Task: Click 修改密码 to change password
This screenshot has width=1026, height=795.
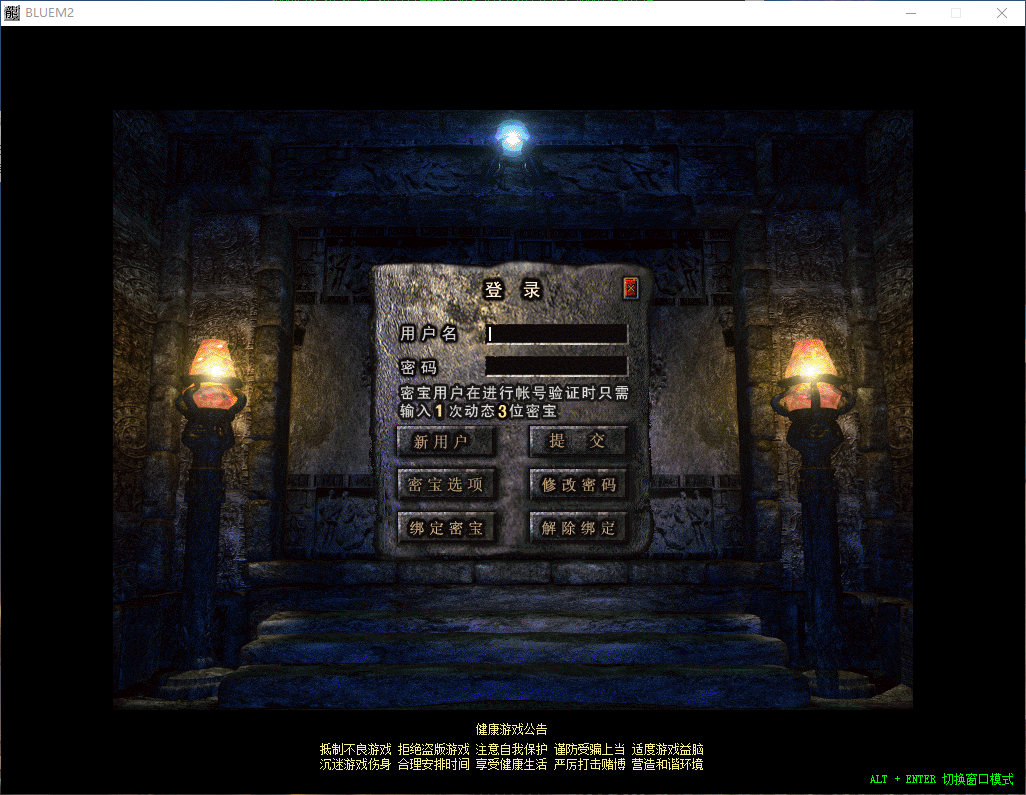Action: tap(578, 484)
